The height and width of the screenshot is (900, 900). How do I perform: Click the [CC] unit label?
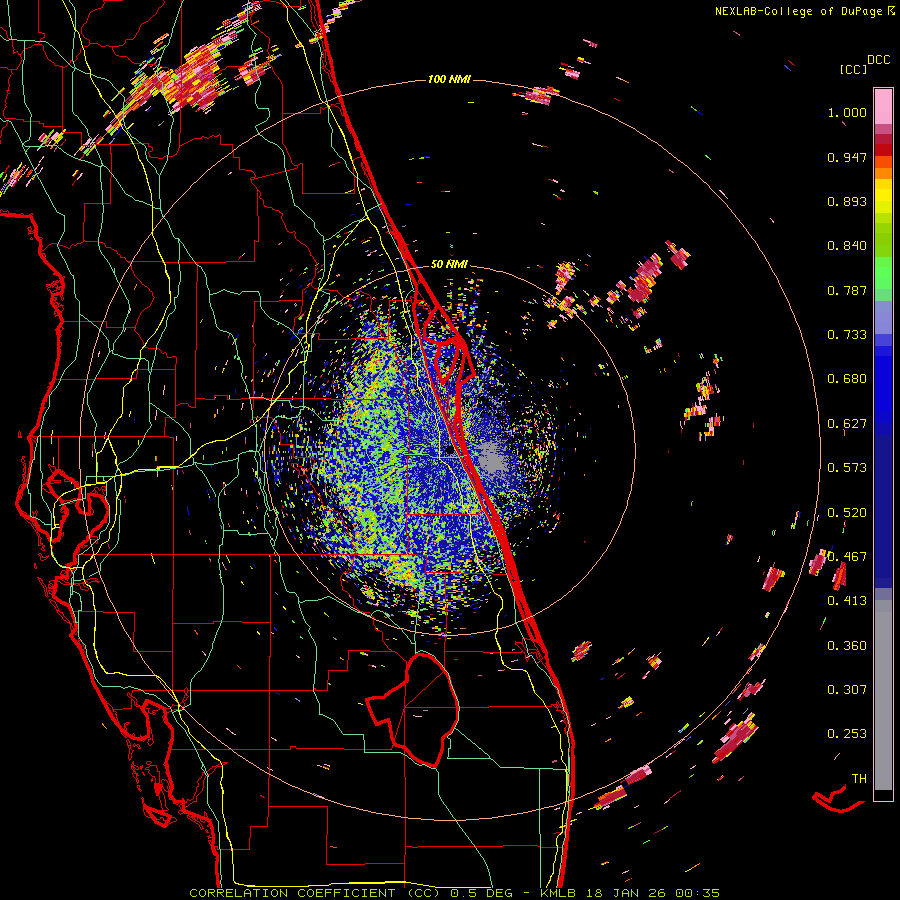coord(853,69)
